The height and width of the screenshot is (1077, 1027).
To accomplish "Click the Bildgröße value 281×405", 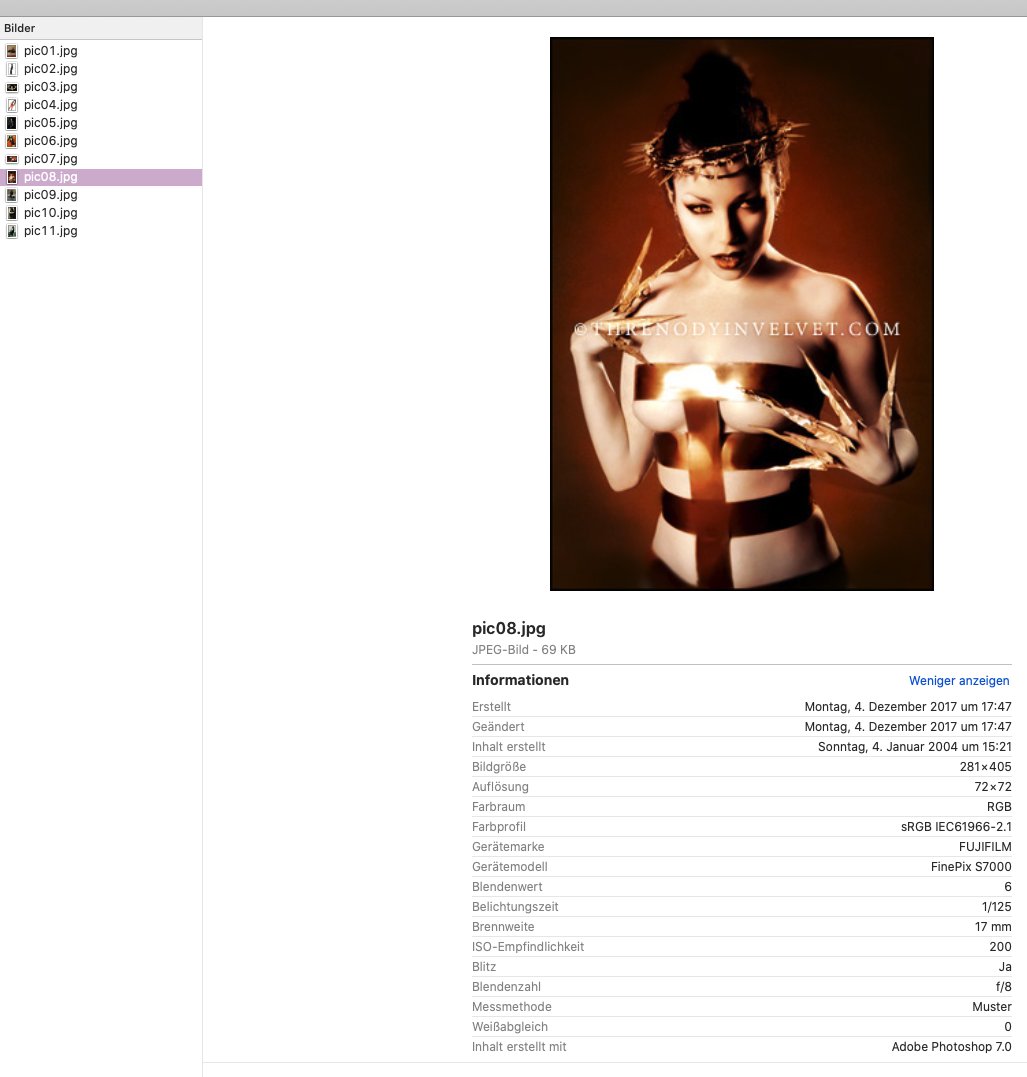I will (985, 767).
